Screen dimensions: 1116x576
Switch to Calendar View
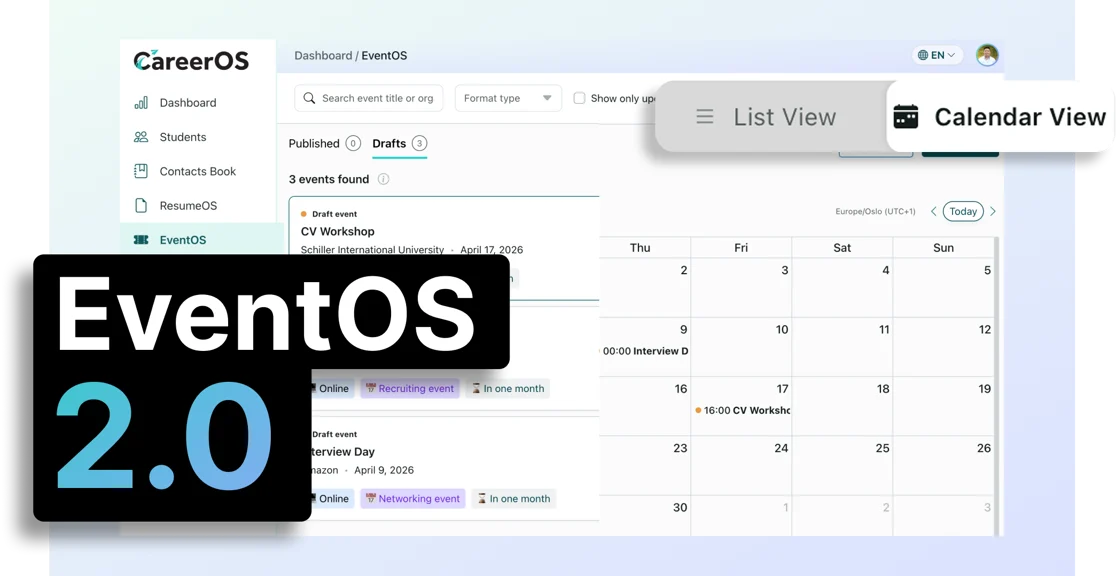pyautogui.click(x=1000, y=117)
